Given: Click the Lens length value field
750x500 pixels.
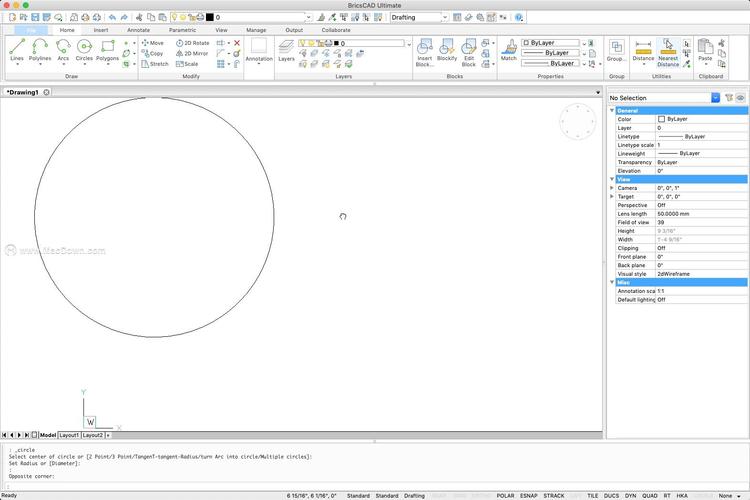Looking at the screenshot, I should (701, 214).
